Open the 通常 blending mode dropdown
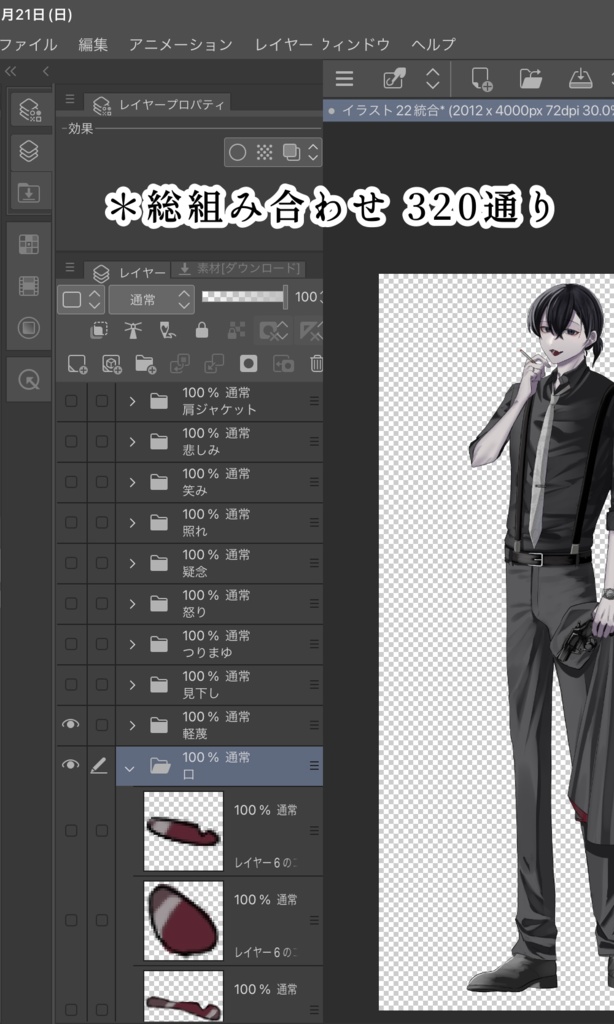Viewport: 614px width, 1024px height. [x=152, y=300]
